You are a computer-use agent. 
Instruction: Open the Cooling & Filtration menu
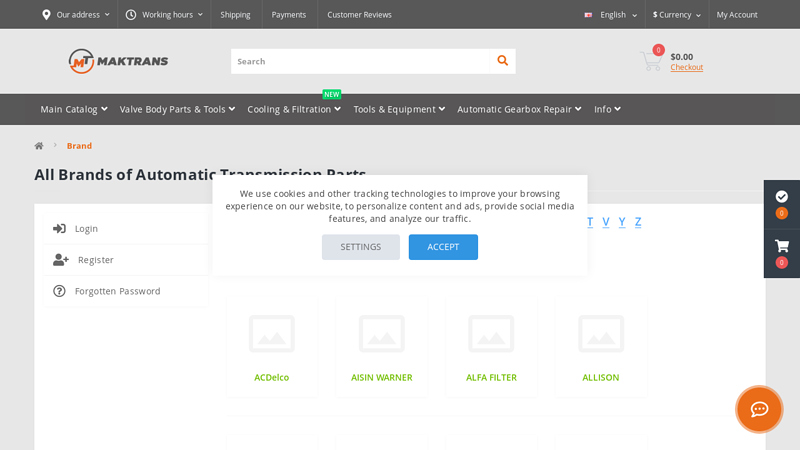[x=293, y=109]
